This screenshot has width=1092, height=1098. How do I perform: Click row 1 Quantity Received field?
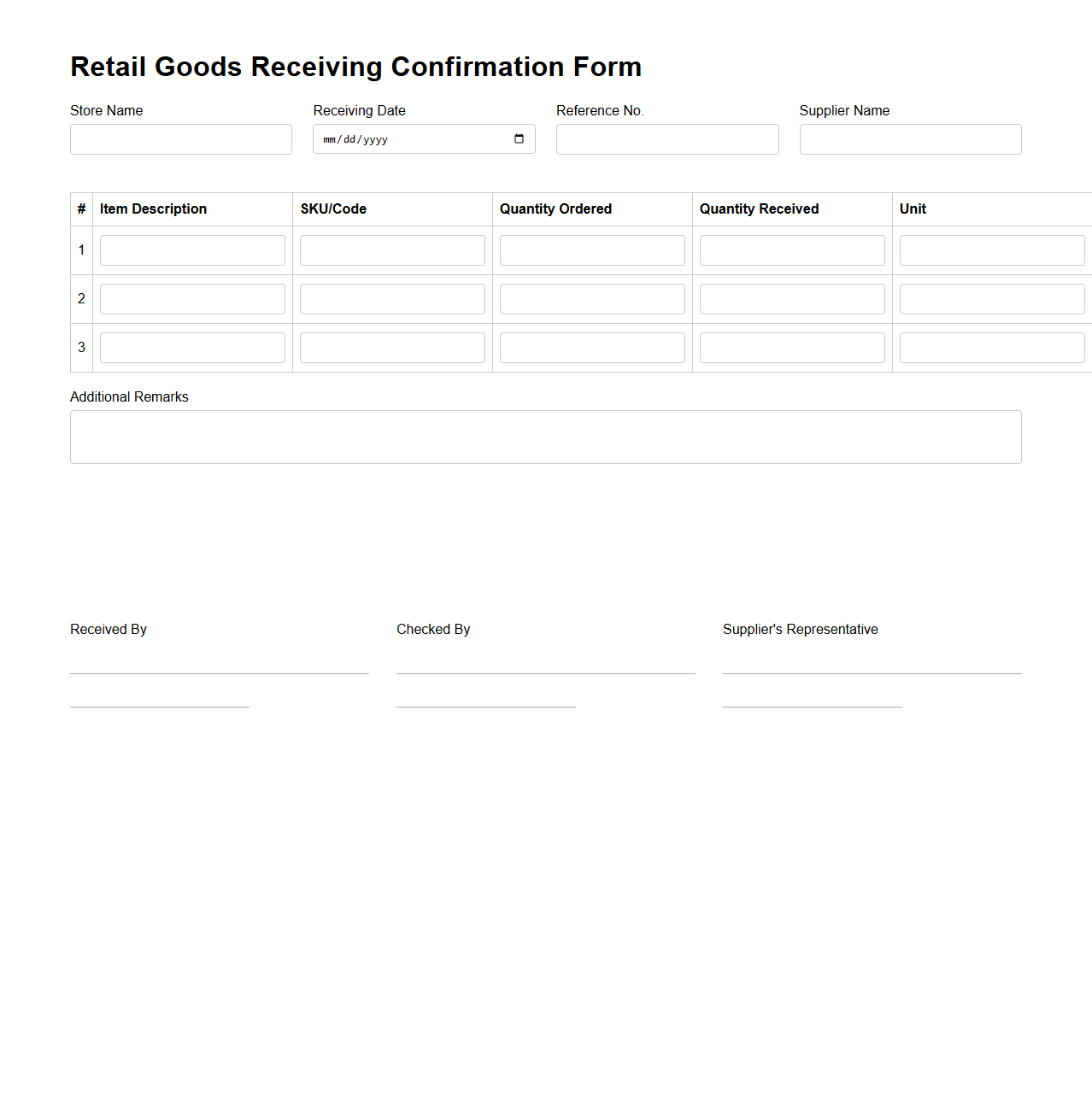791,250
